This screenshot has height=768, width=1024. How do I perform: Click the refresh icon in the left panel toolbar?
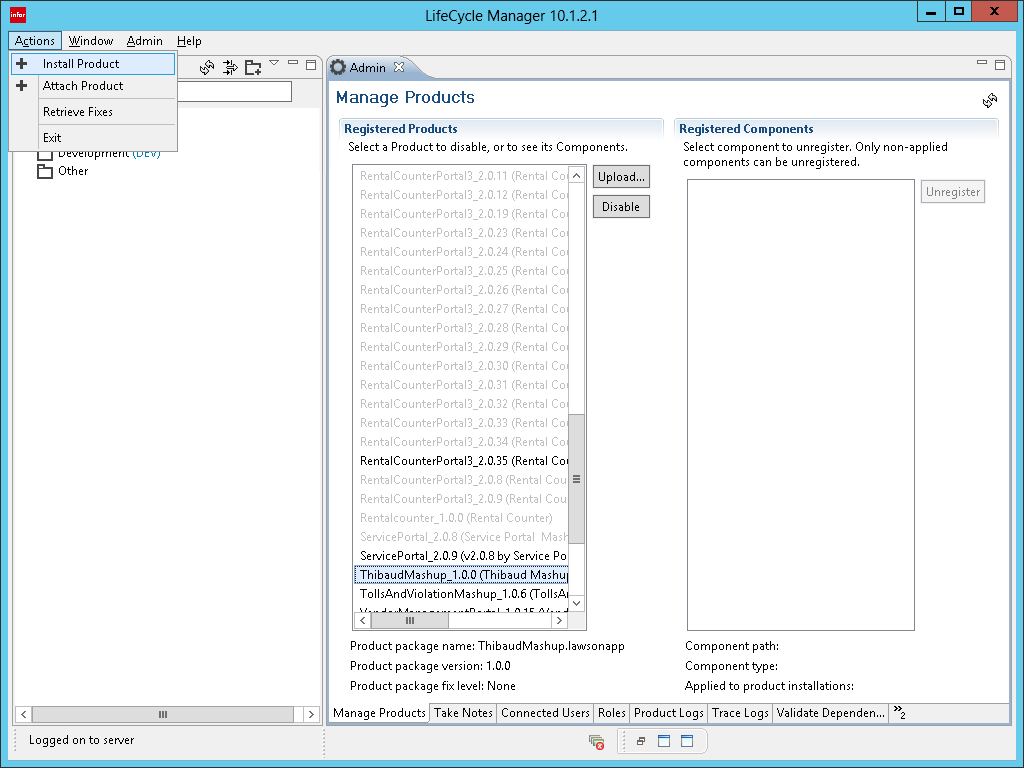click(207, 67)
